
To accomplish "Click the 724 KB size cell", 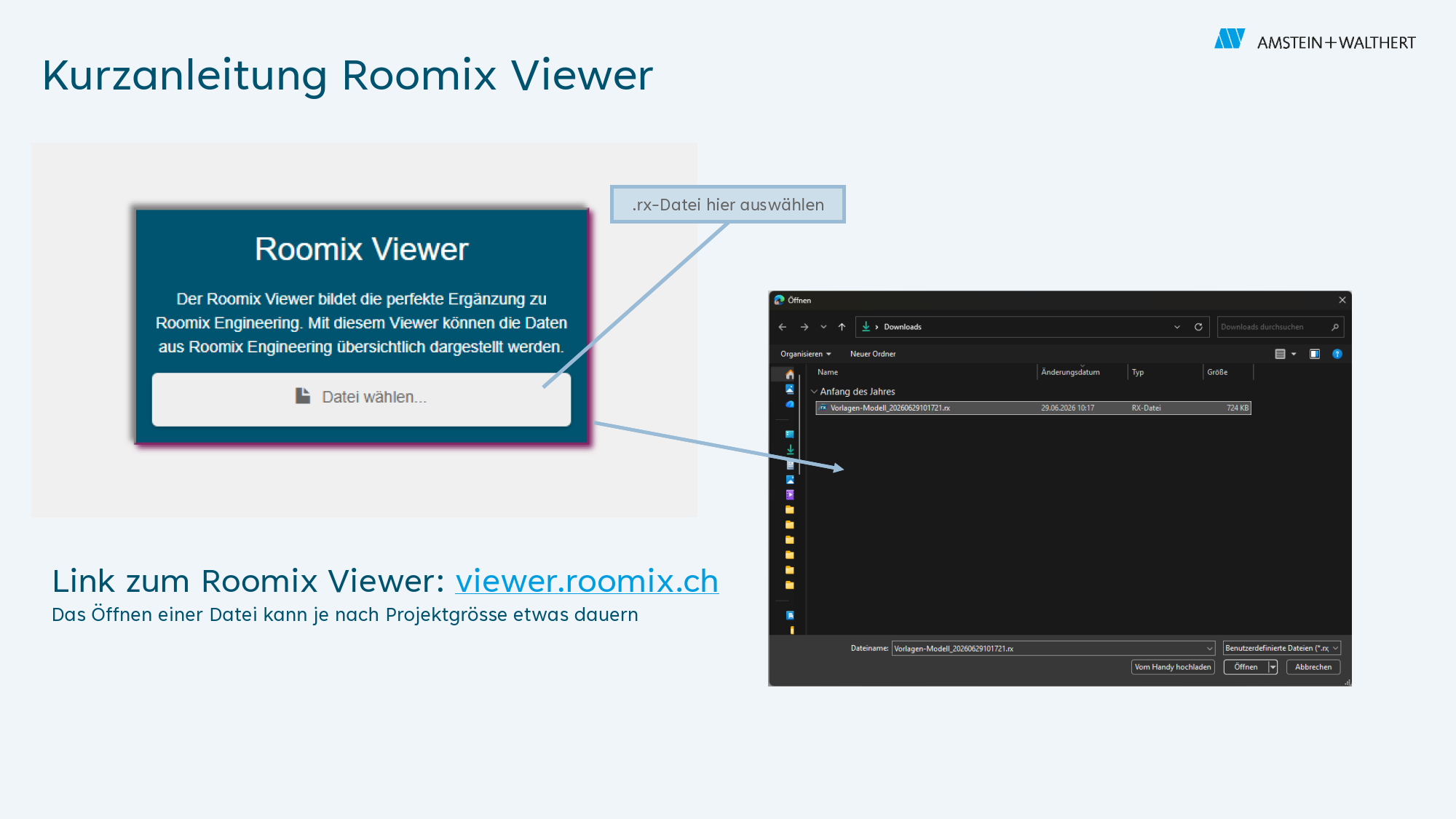I will click(1237, 408).
